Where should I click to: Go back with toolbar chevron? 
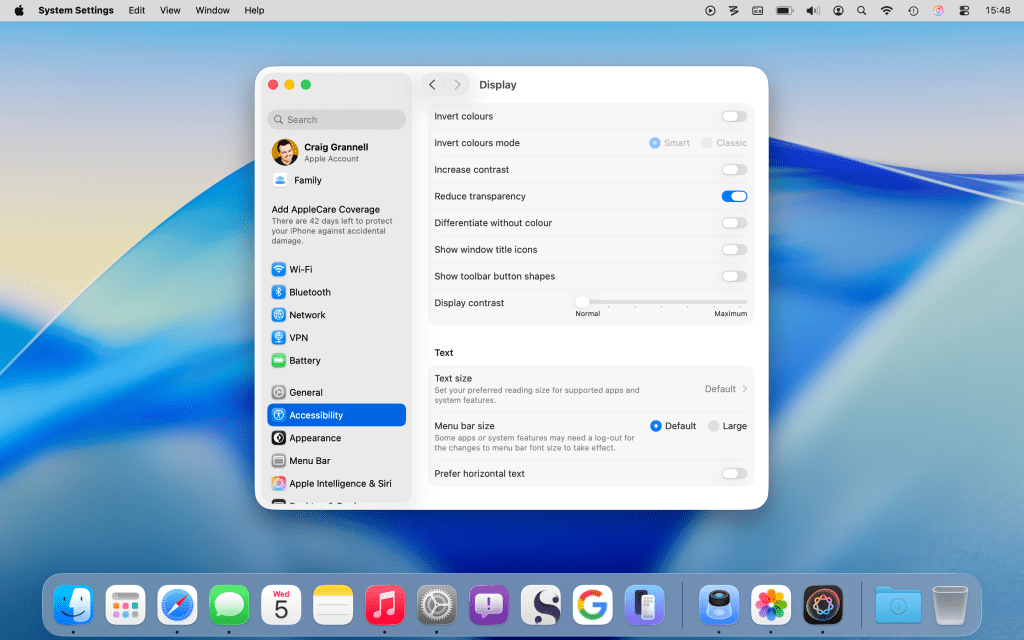(432, 85)
